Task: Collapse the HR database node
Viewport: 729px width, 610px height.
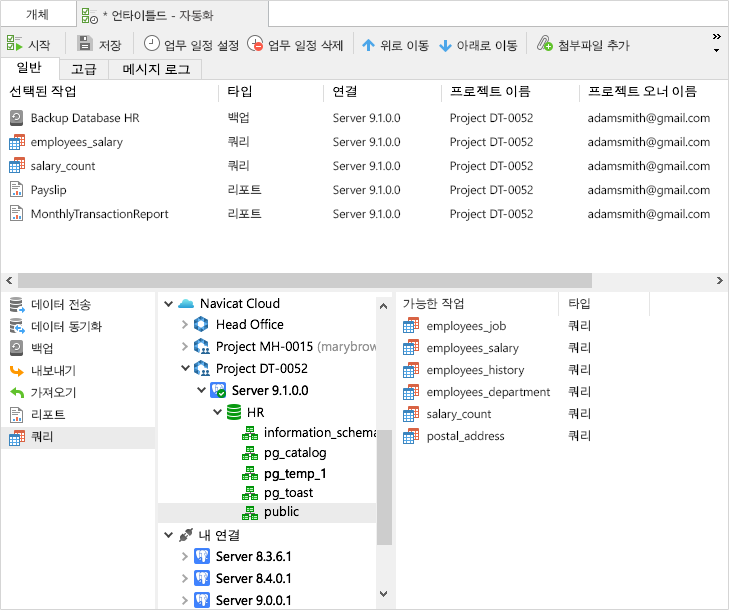Action: coord(216,412)
